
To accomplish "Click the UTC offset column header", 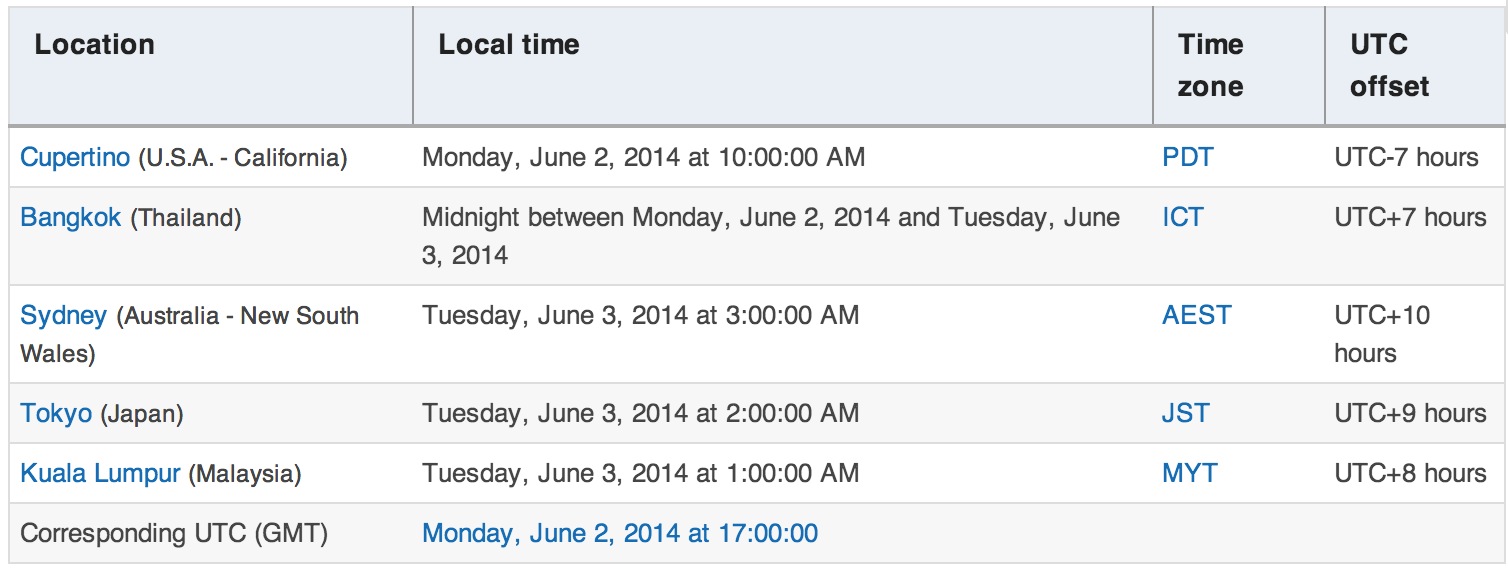I will pyautogui.click(x=1389, y=65).
